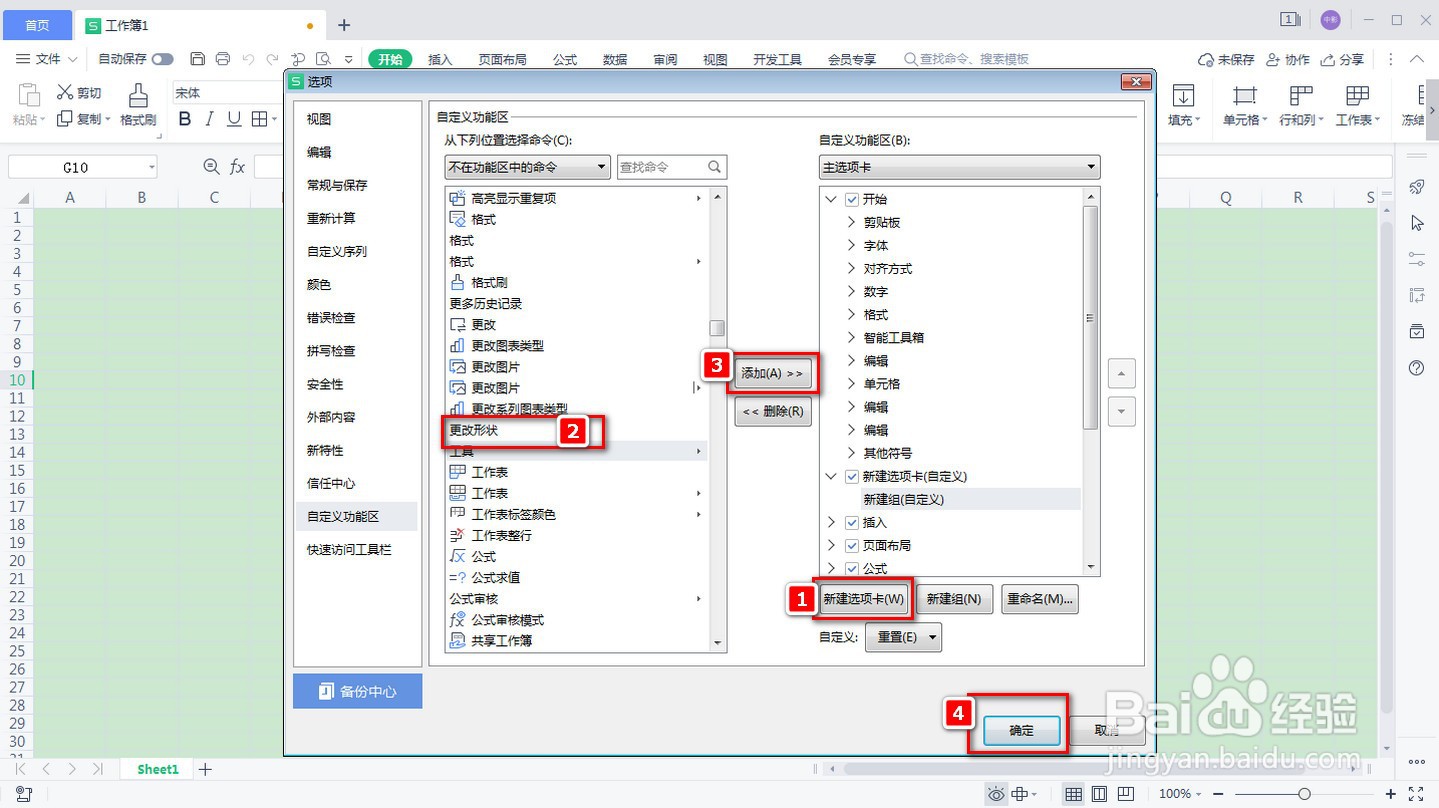Open the 单元格 (Cells) icon
Viewport: 1439px width, 808px height.
tap(1243, 103)
